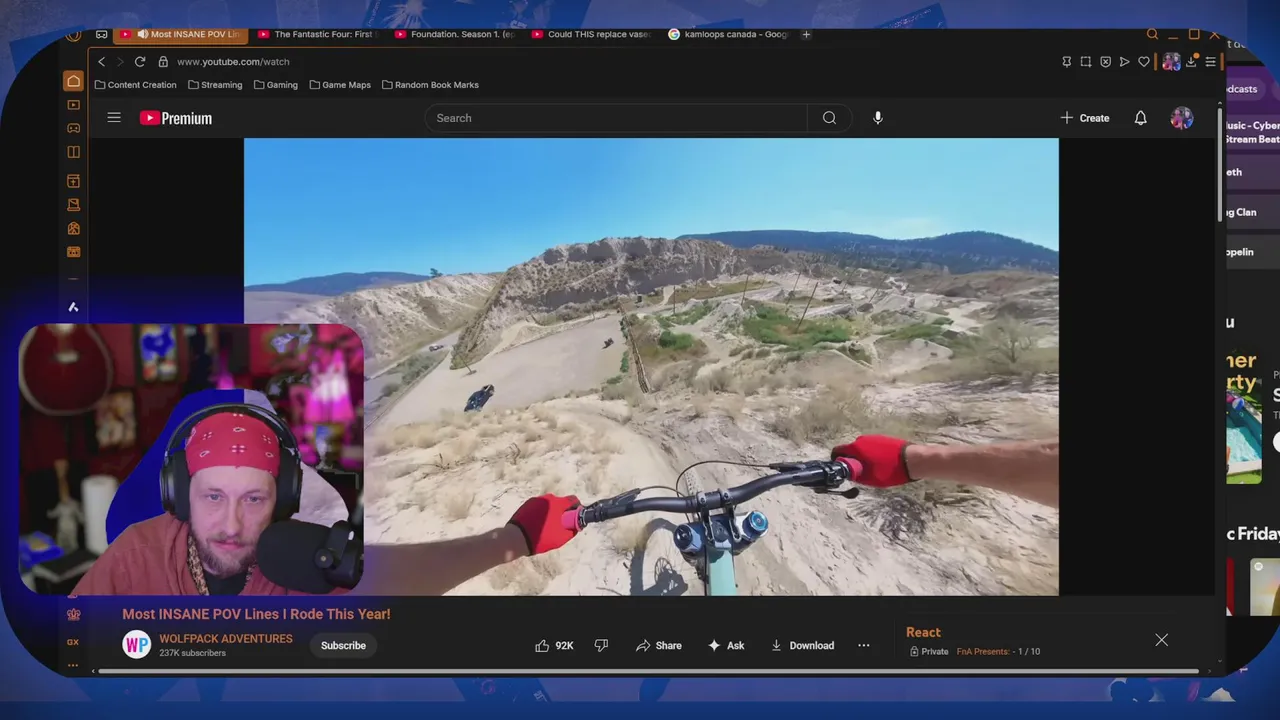Screen dimensions: 1280x720
Task: Open YouTube notifications bell
Action: [x=1140, y=118]
